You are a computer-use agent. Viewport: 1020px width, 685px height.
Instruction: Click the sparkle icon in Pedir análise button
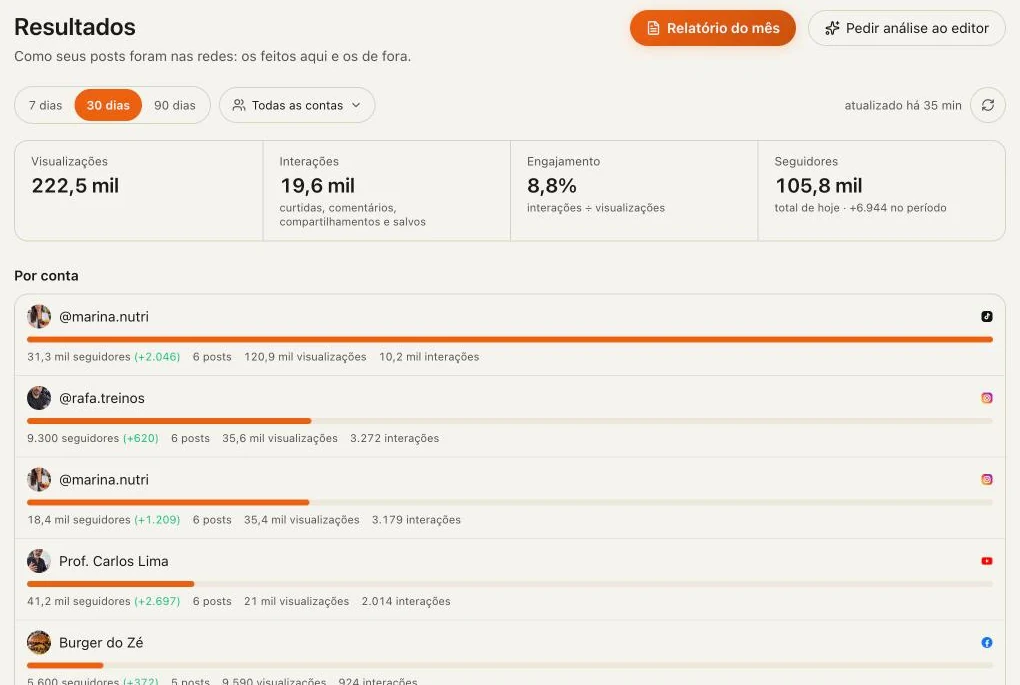832,28
